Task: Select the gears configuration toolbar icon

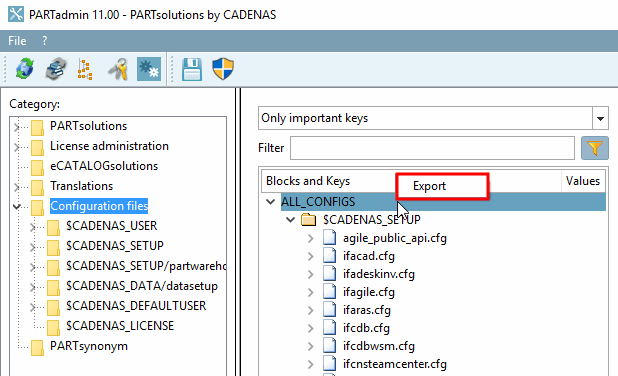Action: (x=149, y=69)
